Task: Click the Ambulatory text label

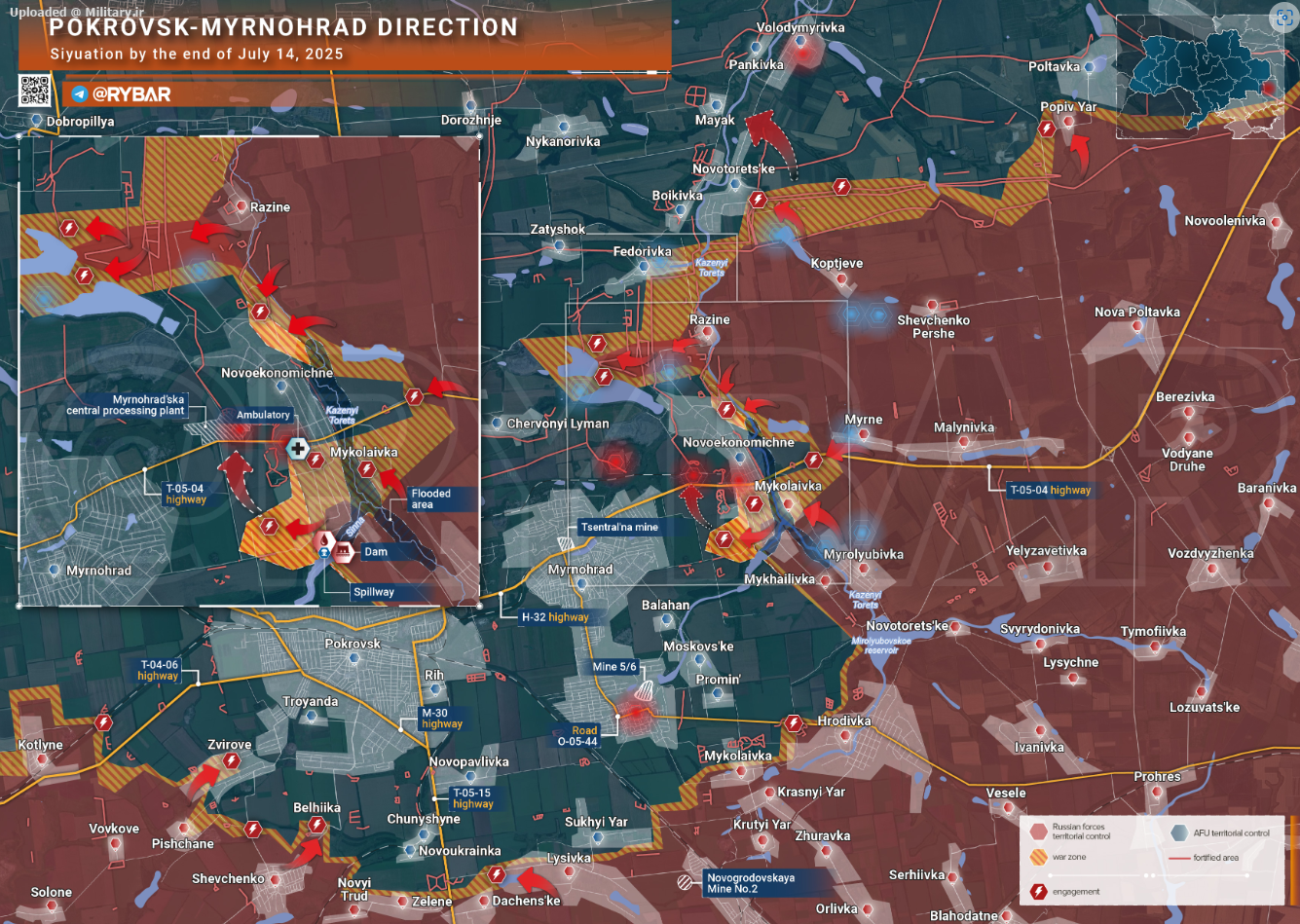Action: coord(263,416)
